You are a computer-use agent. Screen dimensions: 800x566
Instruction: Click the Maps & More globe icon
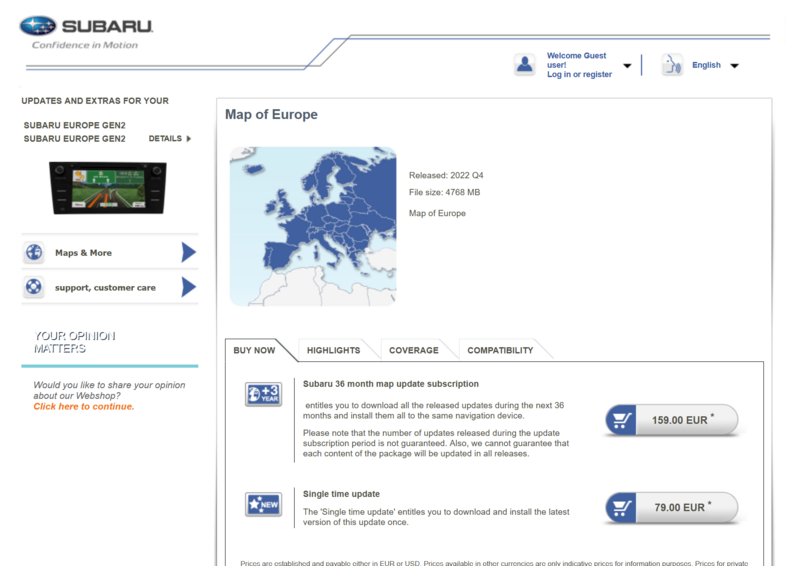click(34, 252)
